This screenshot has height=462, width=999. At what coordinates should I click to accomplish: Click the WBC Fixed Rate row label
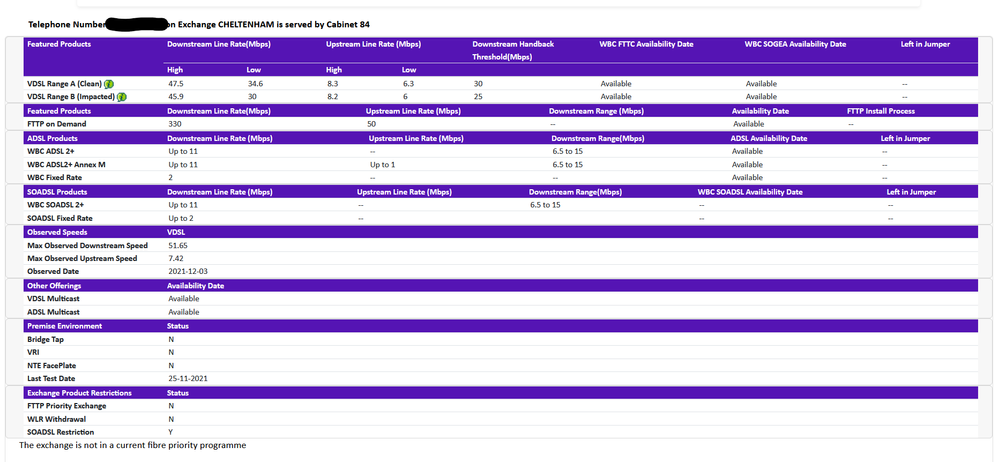pos(54,178)
